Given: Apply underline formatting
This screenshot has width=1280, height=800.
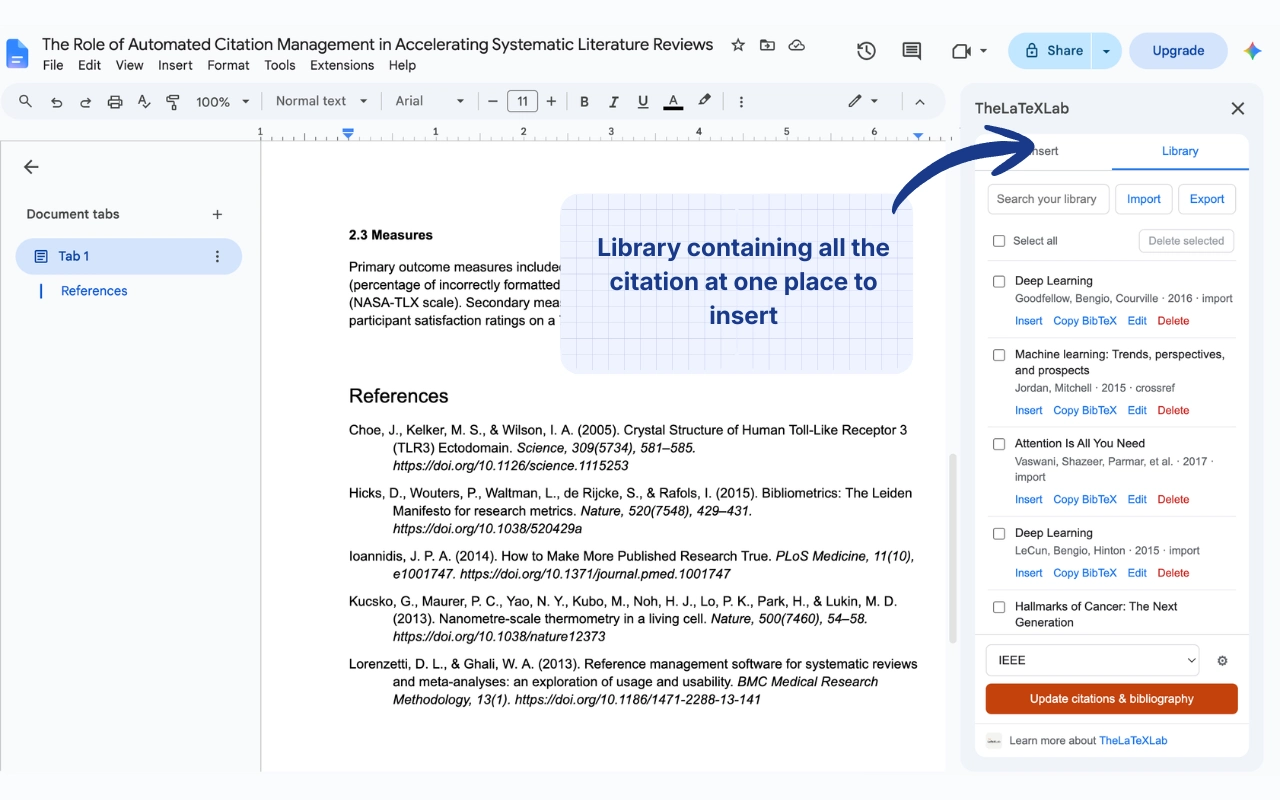Looking at the screenshot, I should tap(643, 101).
